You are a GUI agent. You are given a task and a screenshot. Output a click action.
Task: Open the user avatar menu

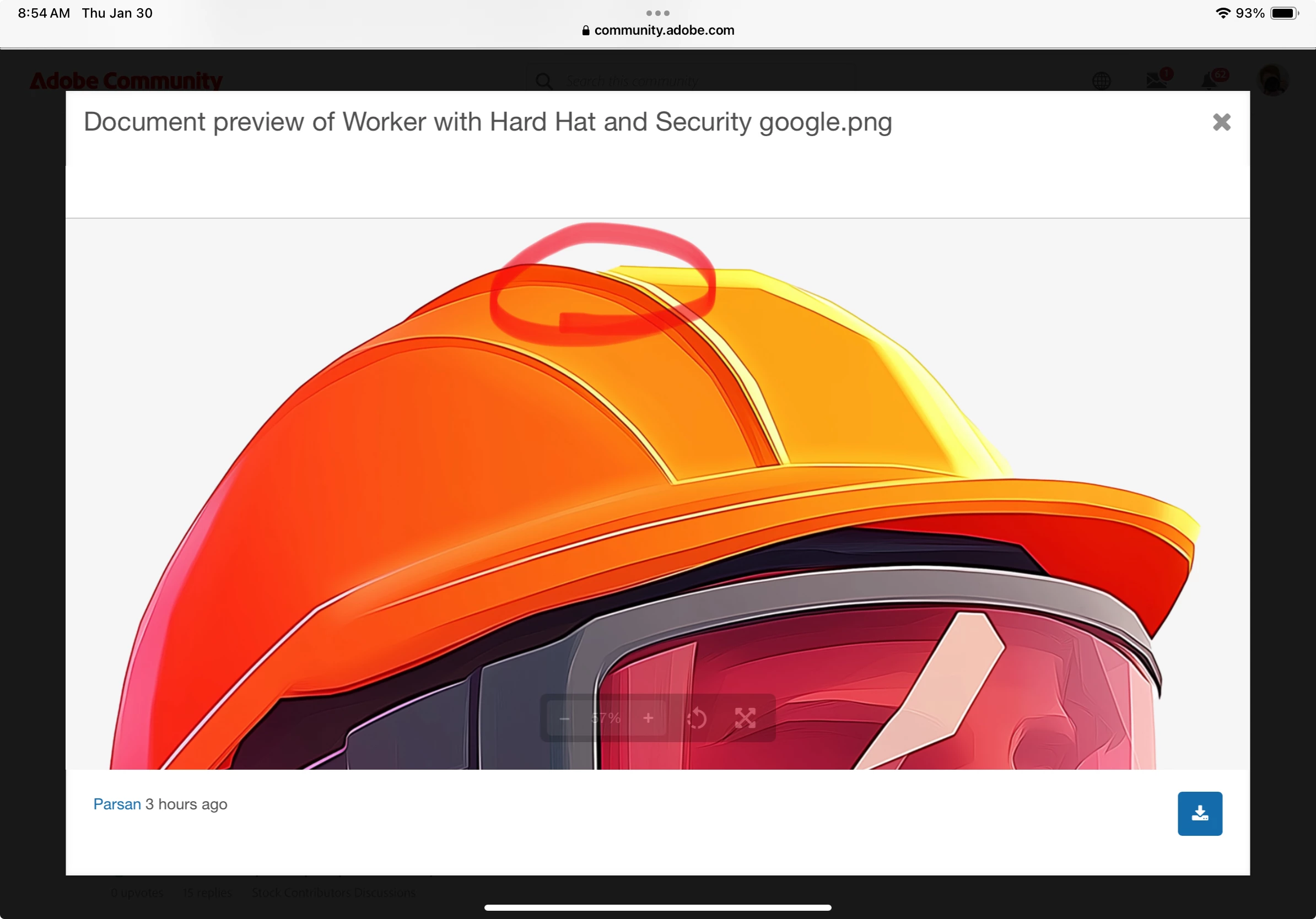(x=1272, y=80)
